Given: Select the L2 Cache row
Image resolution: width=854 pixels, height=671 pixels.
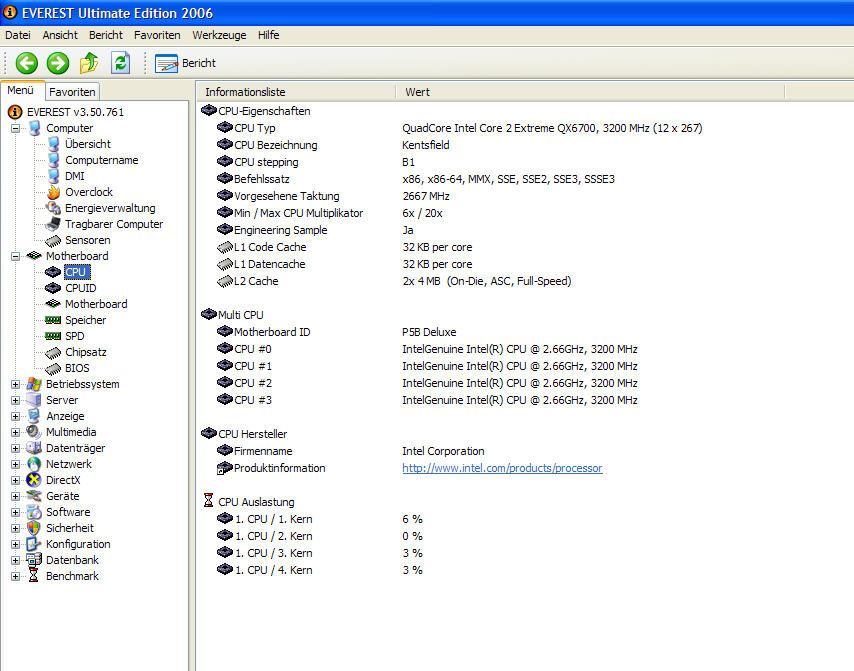Looking at the screenshot, I should (x=394, y=282).
